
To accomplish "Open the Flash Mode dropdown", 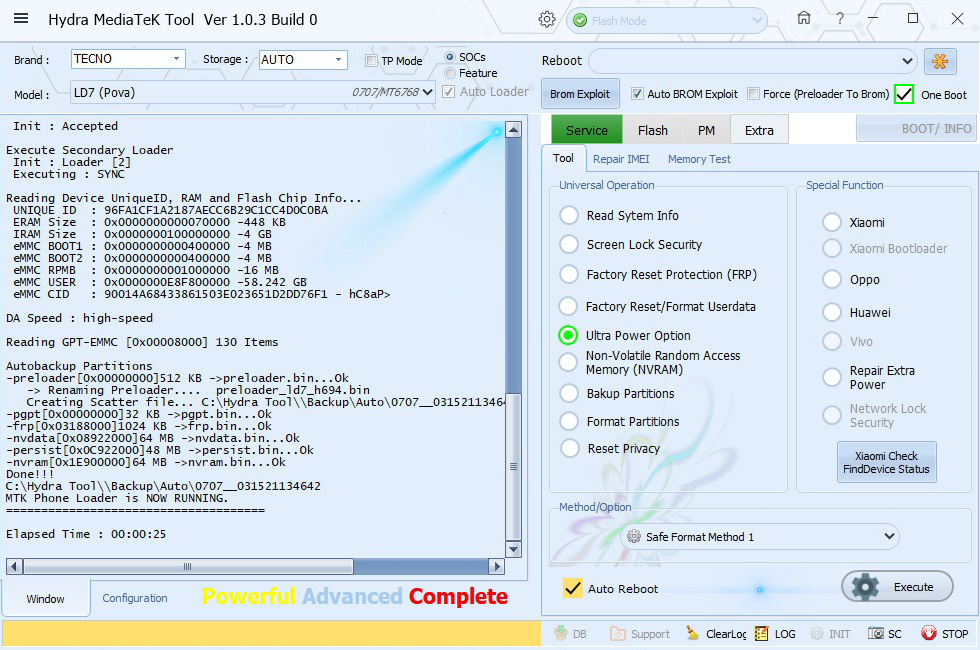I will click(x=667, y=21).
